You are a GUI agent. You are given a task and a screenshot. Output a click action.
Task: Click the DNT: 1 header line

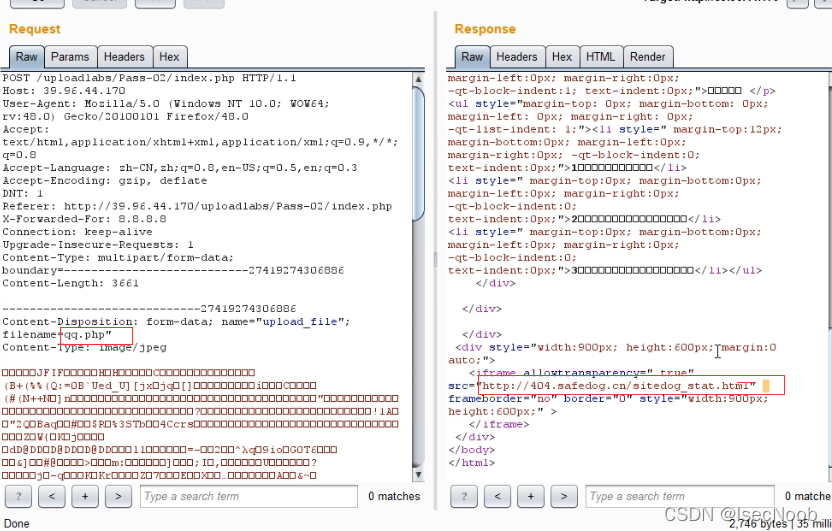pyautogui.click(x=23, y=194)
